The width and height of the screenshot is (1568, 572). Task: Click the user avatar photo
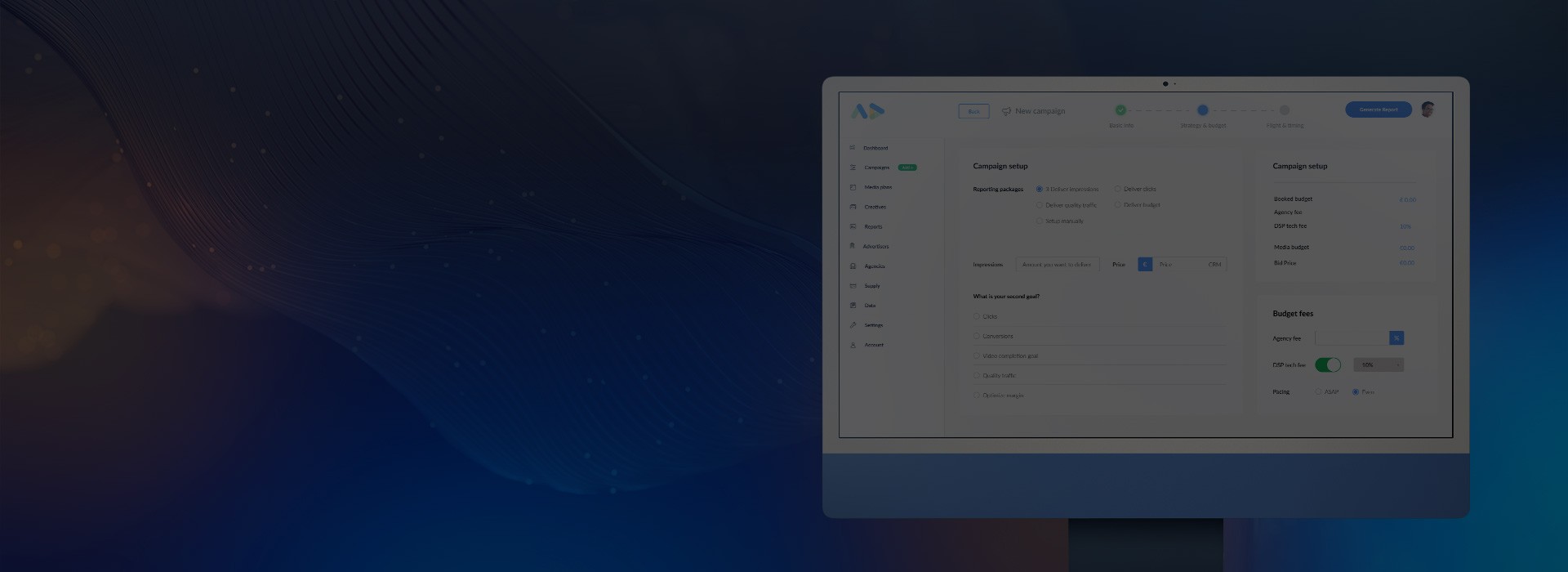[x=1428, y=109]
